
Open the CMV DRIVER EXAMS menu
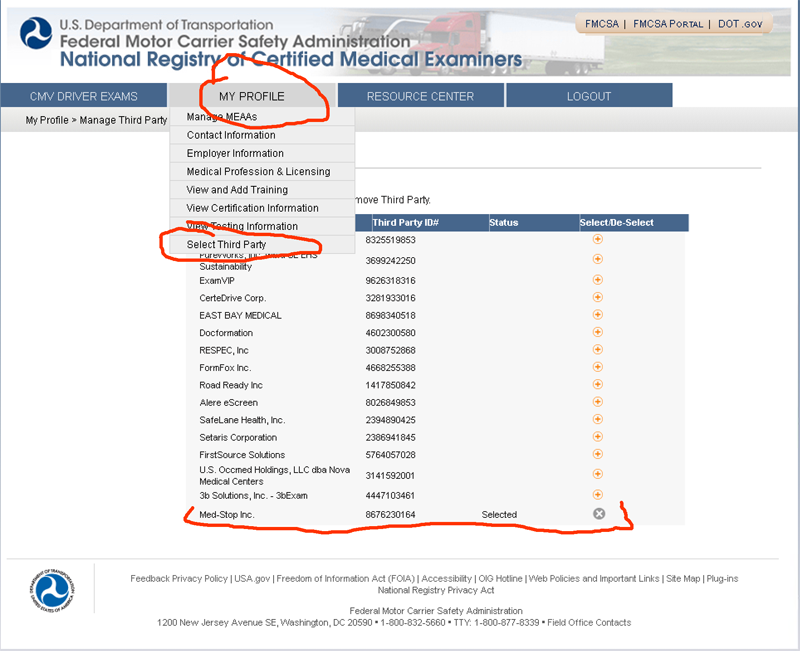coord(83,96)
